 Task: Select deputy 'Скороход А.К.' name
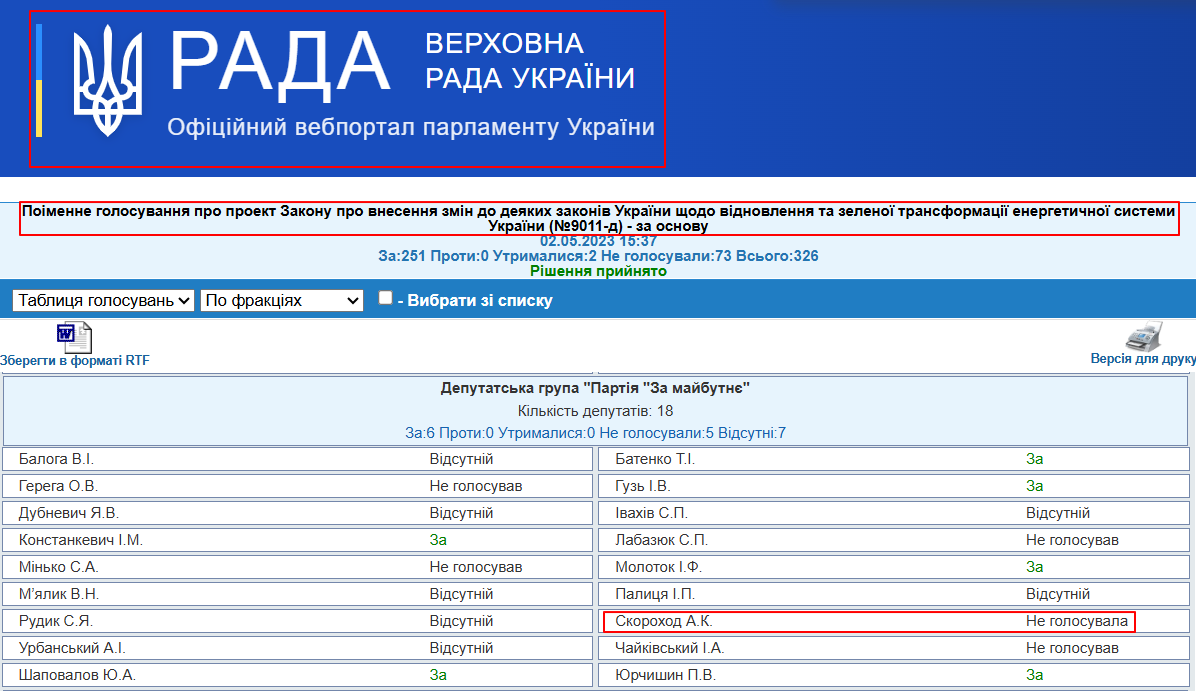point(664,622)
